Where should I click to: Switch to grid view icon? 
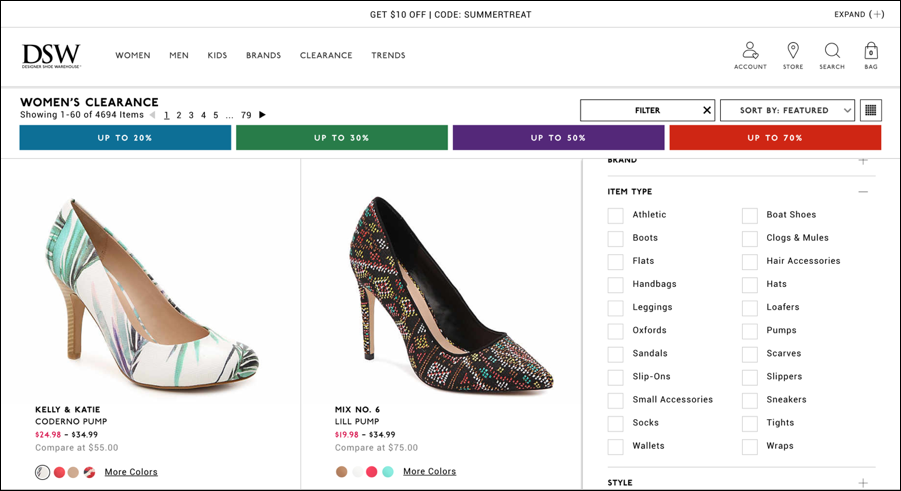click(871, 110)
